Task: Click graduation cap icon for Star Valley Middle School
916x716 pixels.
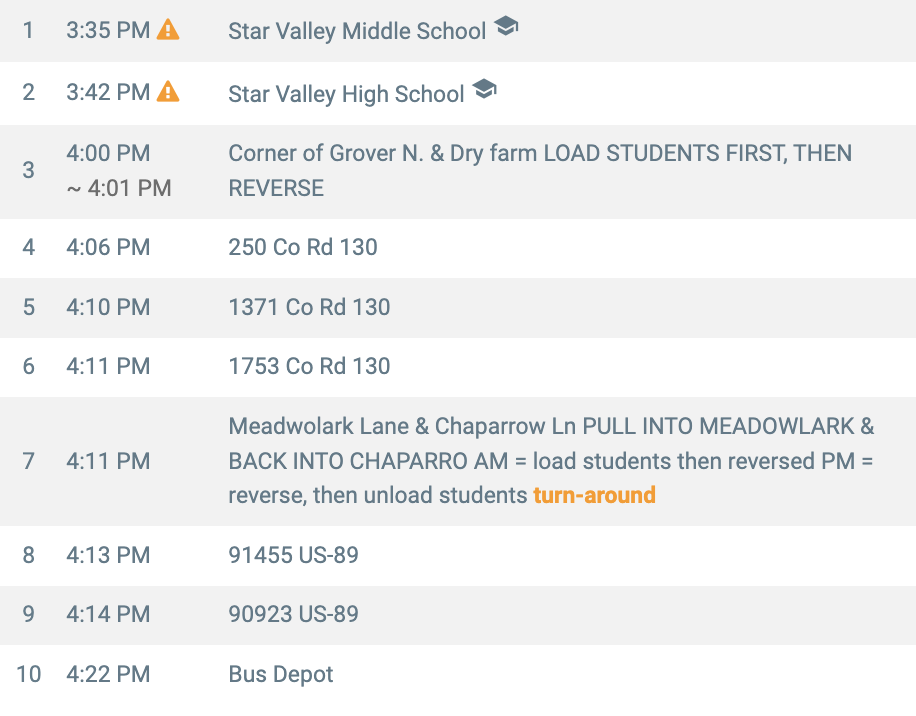Action: (x=506, y=28)
